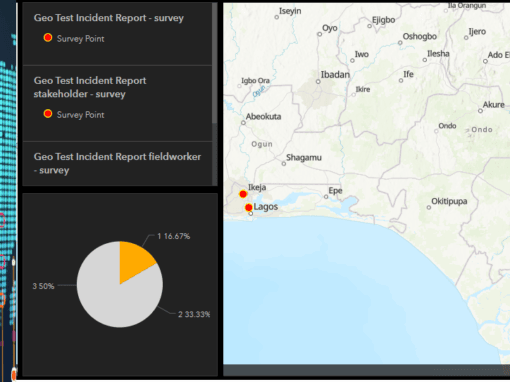This screenshot has height=382, width=510.
Task: Click the red survey point near Ikeja
Action: point(243,194)
